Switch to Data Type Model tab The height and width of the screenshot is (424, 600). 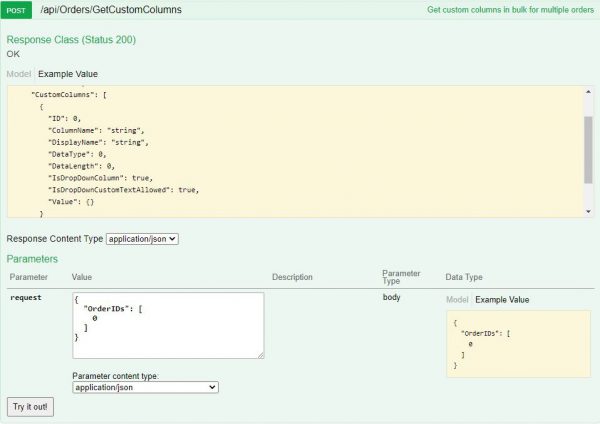coord(457,300)
